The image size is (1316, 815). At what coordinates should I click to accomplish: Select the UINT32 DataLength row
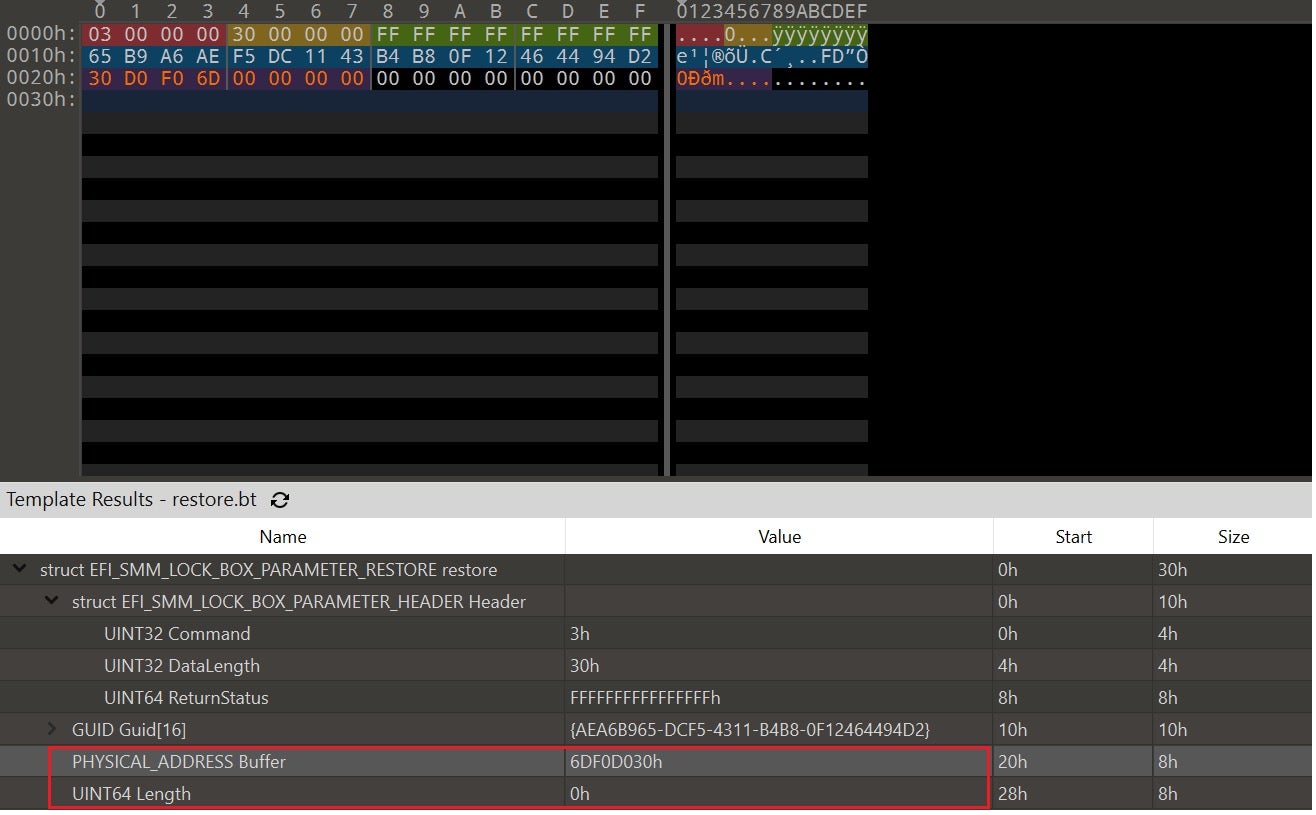(x=181, y=666)
